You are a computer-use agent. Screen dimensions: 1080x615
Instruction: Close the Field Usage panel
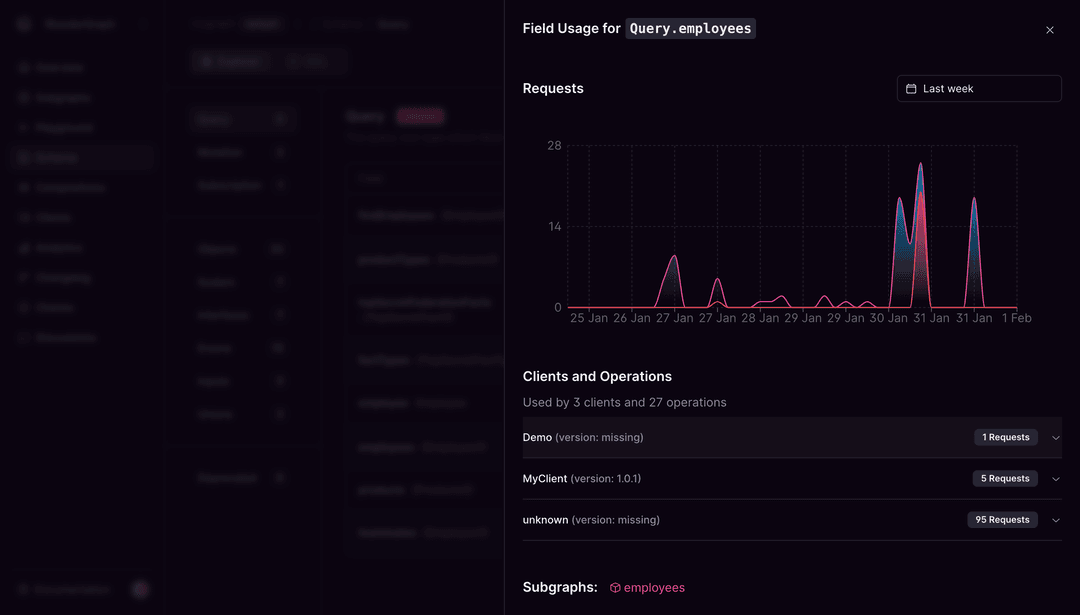pyautogui.click(x=1049, y=30)
